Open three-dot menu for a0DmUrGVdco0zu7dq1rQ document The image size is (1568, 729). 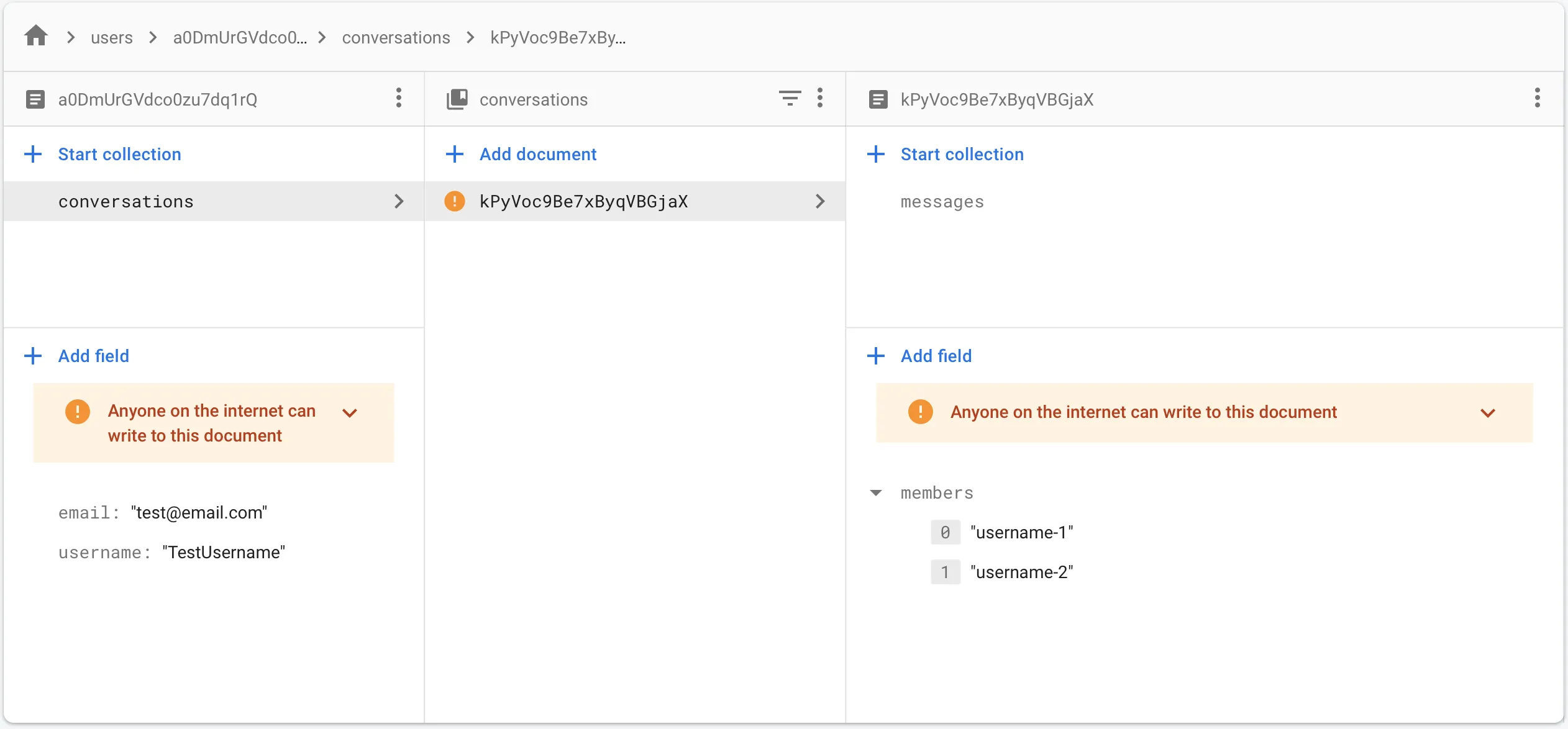(x=399, y=98)
